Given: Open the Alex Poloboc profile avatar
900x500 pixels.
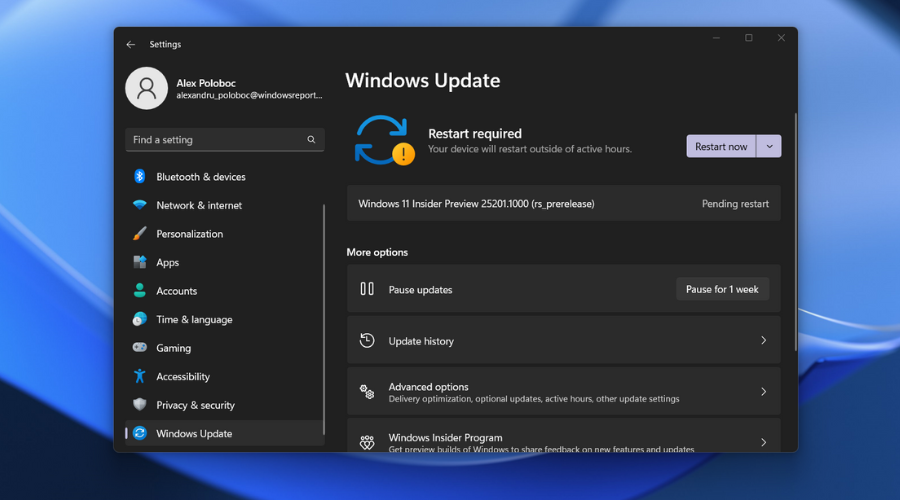Looking at the screenshot, I should click(x=146, y=88).
